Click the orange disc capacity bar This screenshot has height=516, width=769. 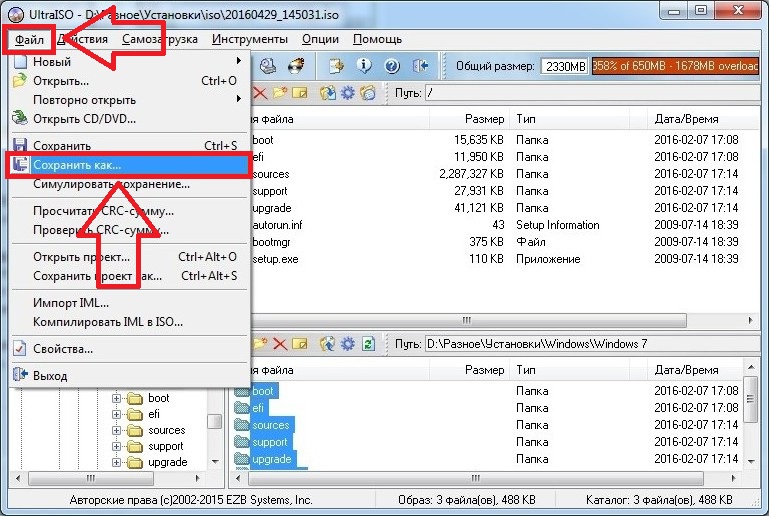point(675,66)
